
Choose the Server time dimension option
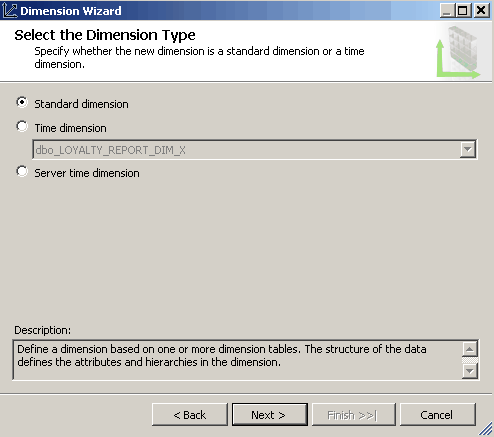[22, 171]
